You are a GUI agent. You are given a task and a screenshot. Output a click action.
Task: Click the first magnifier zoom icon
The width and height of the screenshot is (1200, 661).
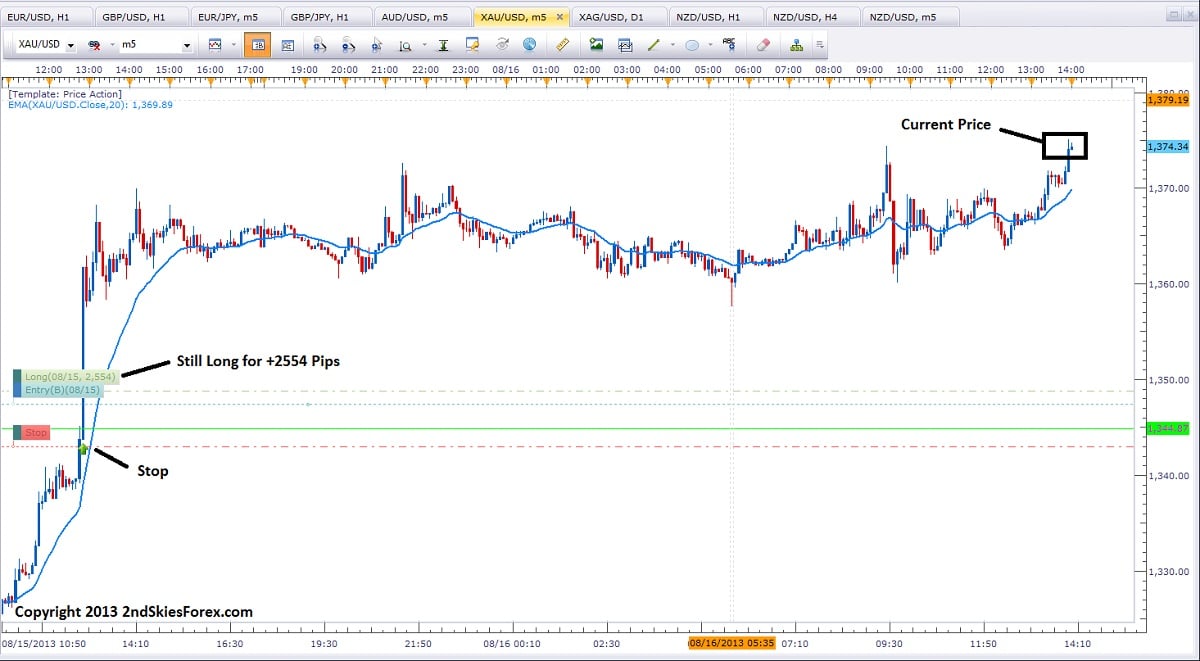[x=319, y=45]
